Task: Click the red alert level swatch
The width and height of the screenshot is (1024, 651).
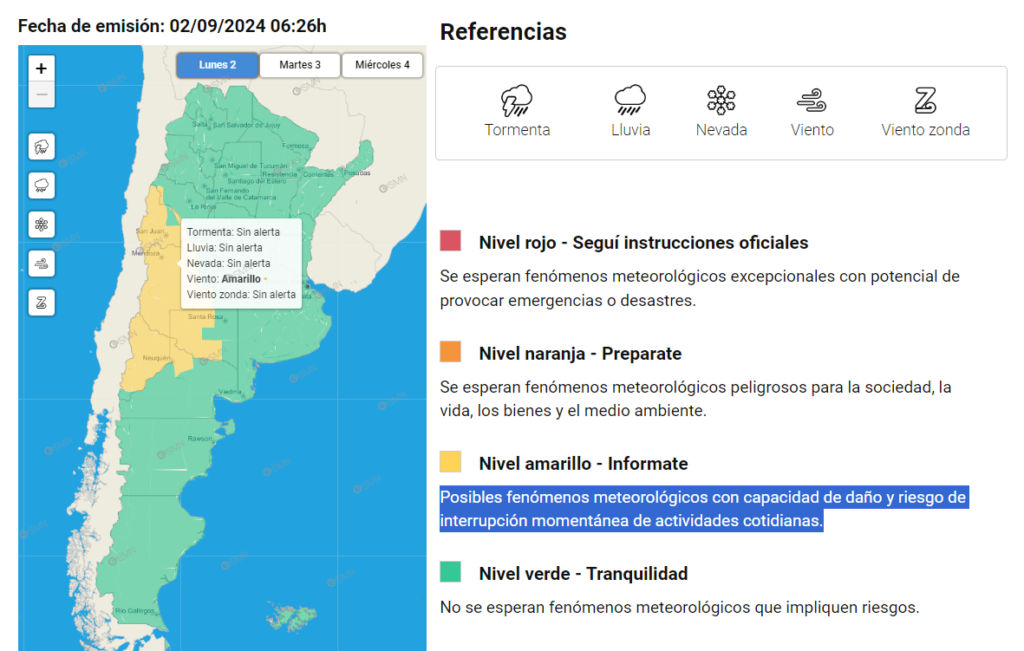Action: [x=451, y=240]
